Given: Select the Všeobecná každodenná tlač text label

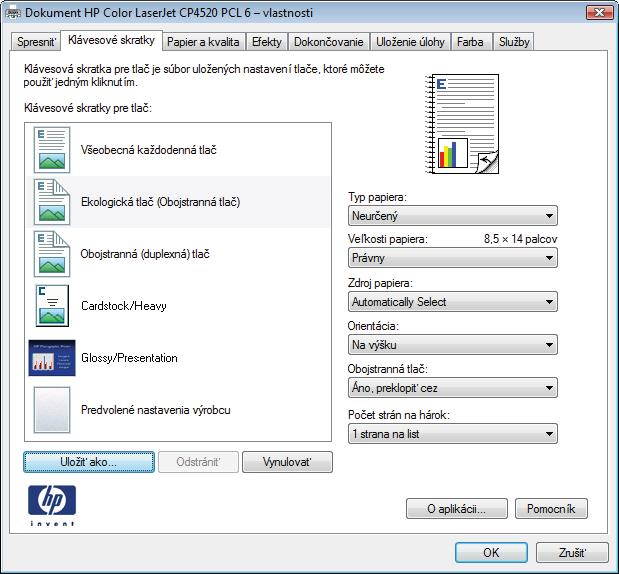Looking at the screenshot, I should coord(148,150).
